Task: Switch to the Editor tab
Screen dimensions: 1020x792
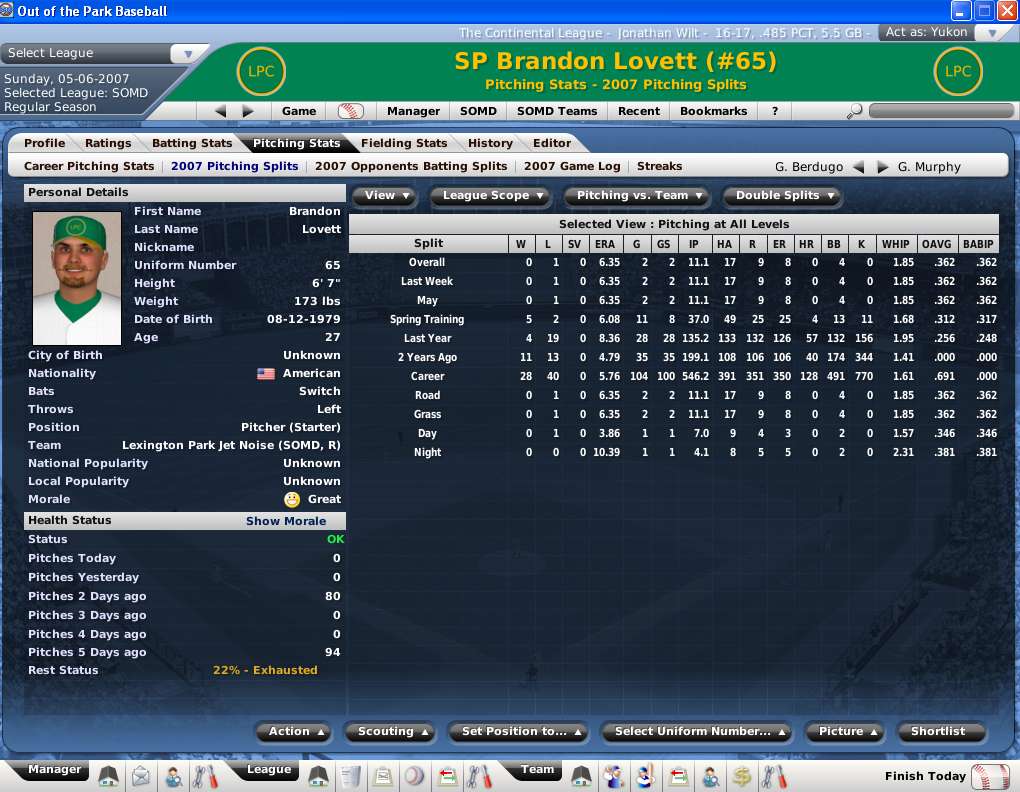Action: 552,143
